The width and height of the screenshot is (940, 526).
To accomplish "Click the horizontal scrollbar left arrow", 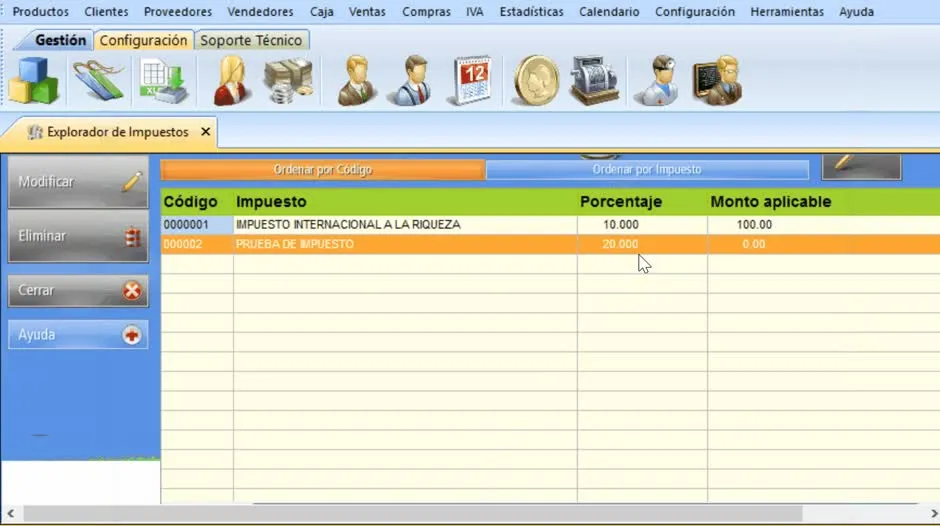I will tap(10, 513).
